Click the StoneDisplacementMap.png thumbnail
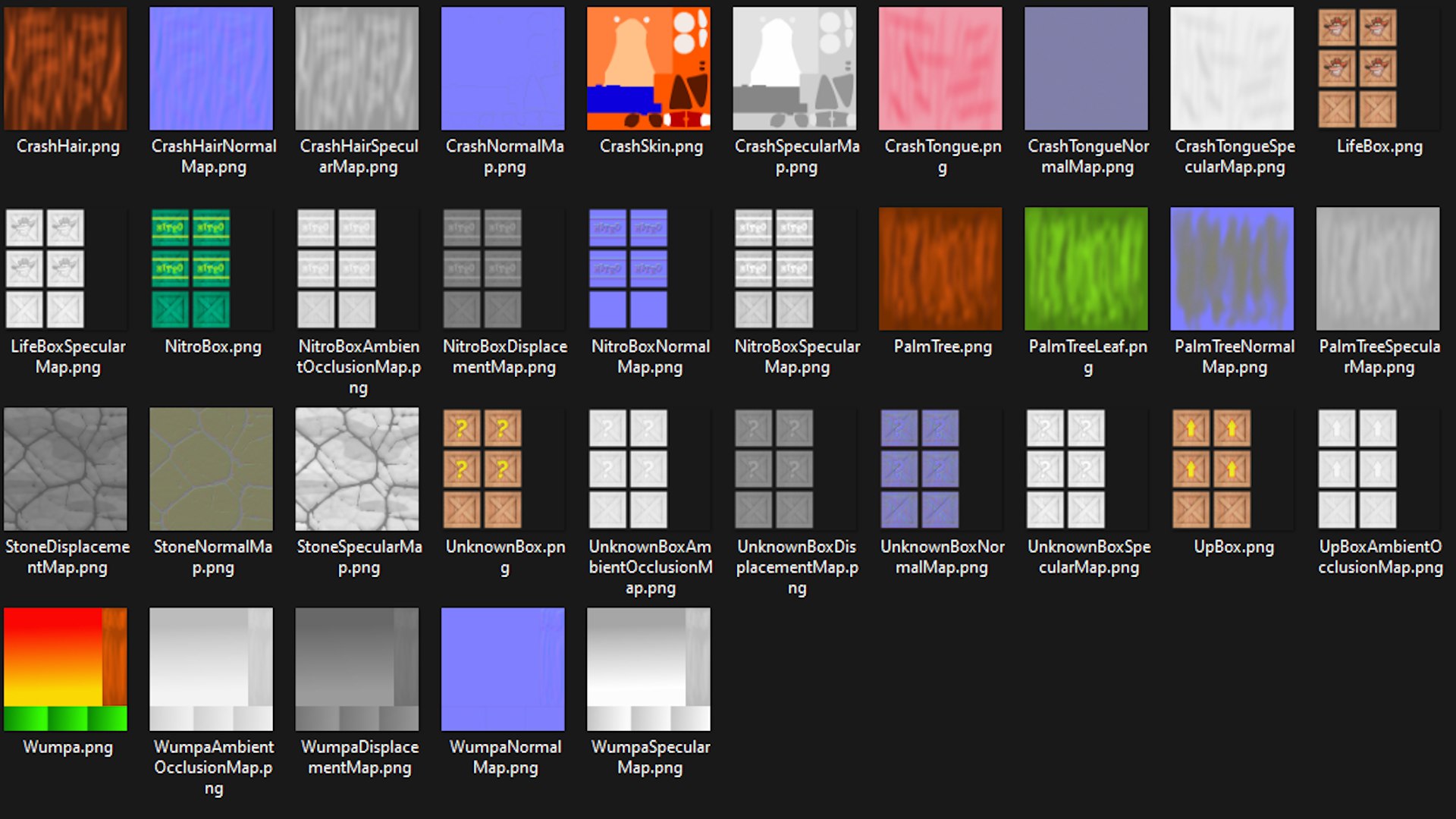Image resolution: width=1456 pixels, height=819 pixels. click(65, 469)
